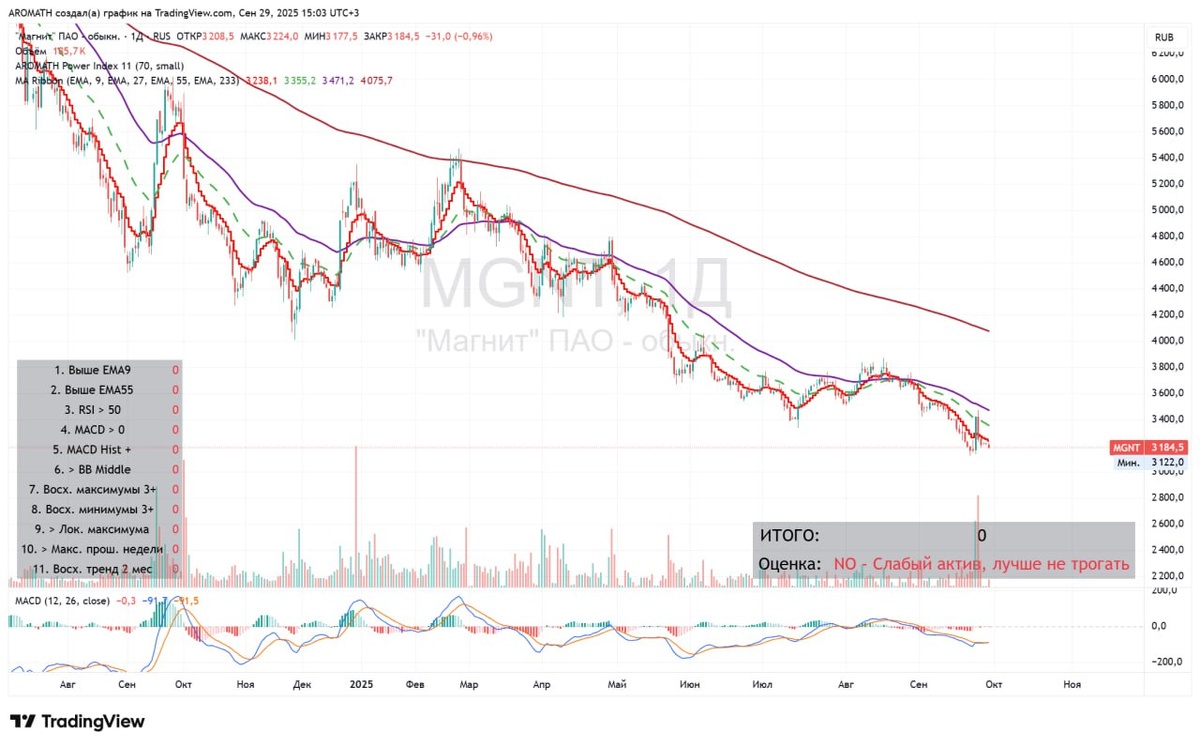Click table row 9. > Лок. максимума
This screenshot has height=747, width=1200.
tap(99, 529)
